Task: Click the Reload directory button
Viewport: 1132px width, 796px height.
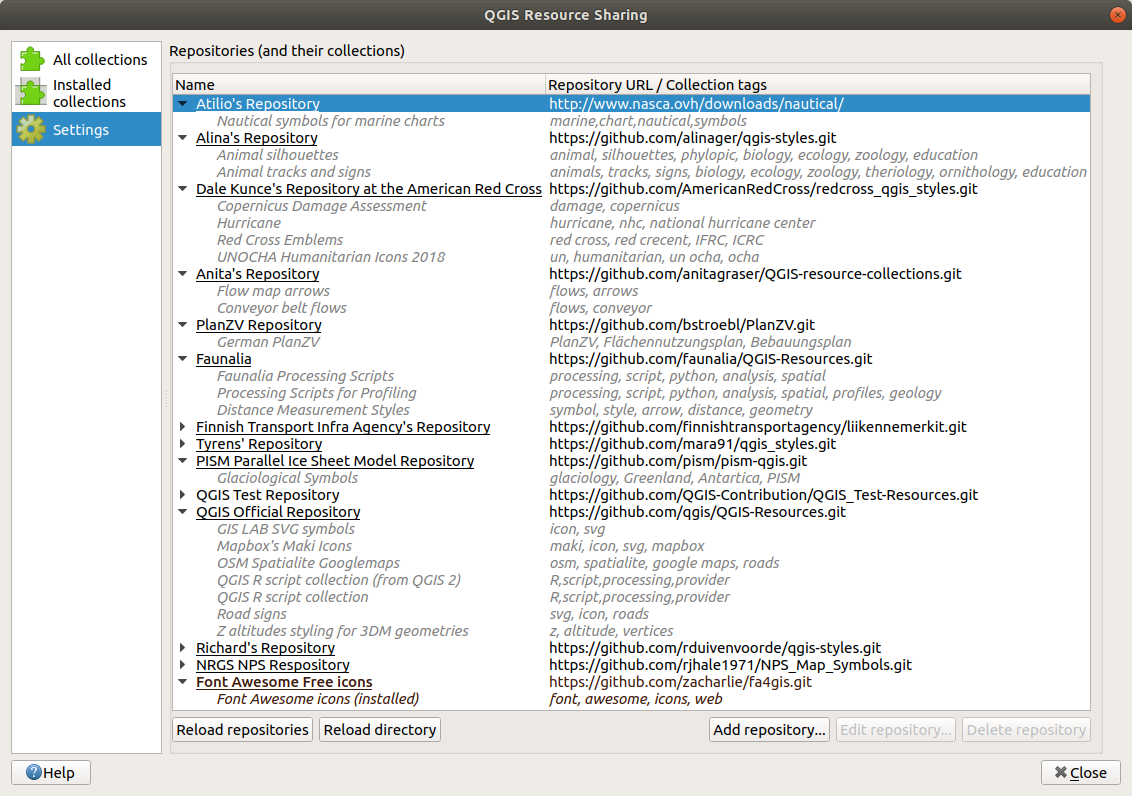Action: click(379, 729)
